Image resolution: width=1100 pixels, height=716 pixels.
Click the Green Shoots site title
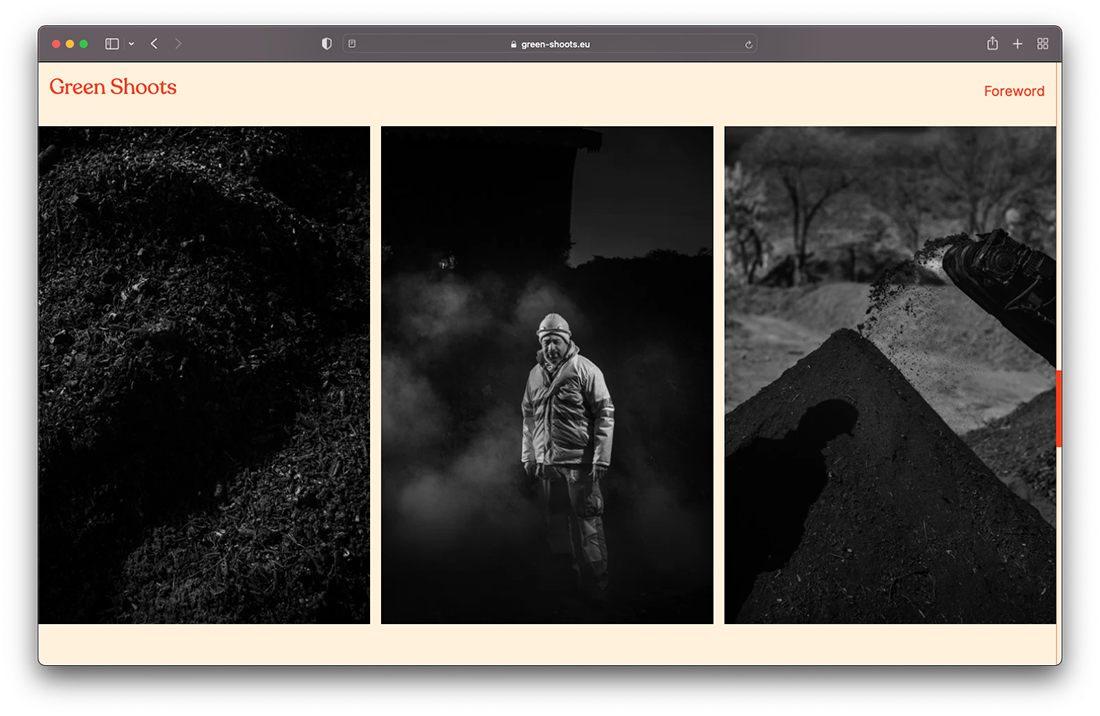113,86
